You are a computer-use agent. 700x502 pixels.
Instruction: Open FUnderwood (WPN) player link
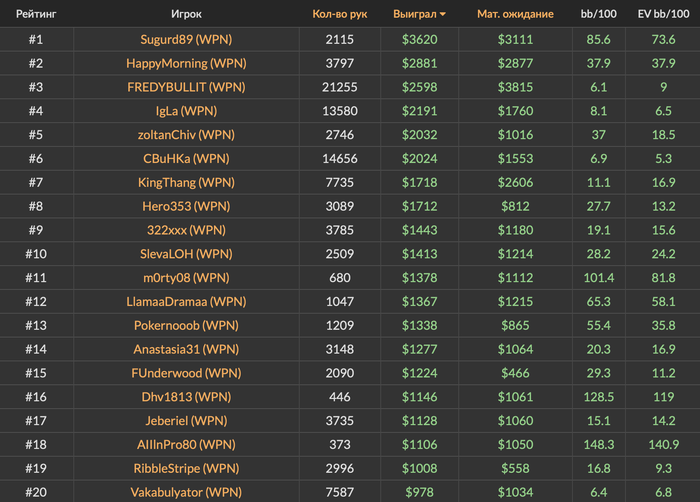point(186,373)
